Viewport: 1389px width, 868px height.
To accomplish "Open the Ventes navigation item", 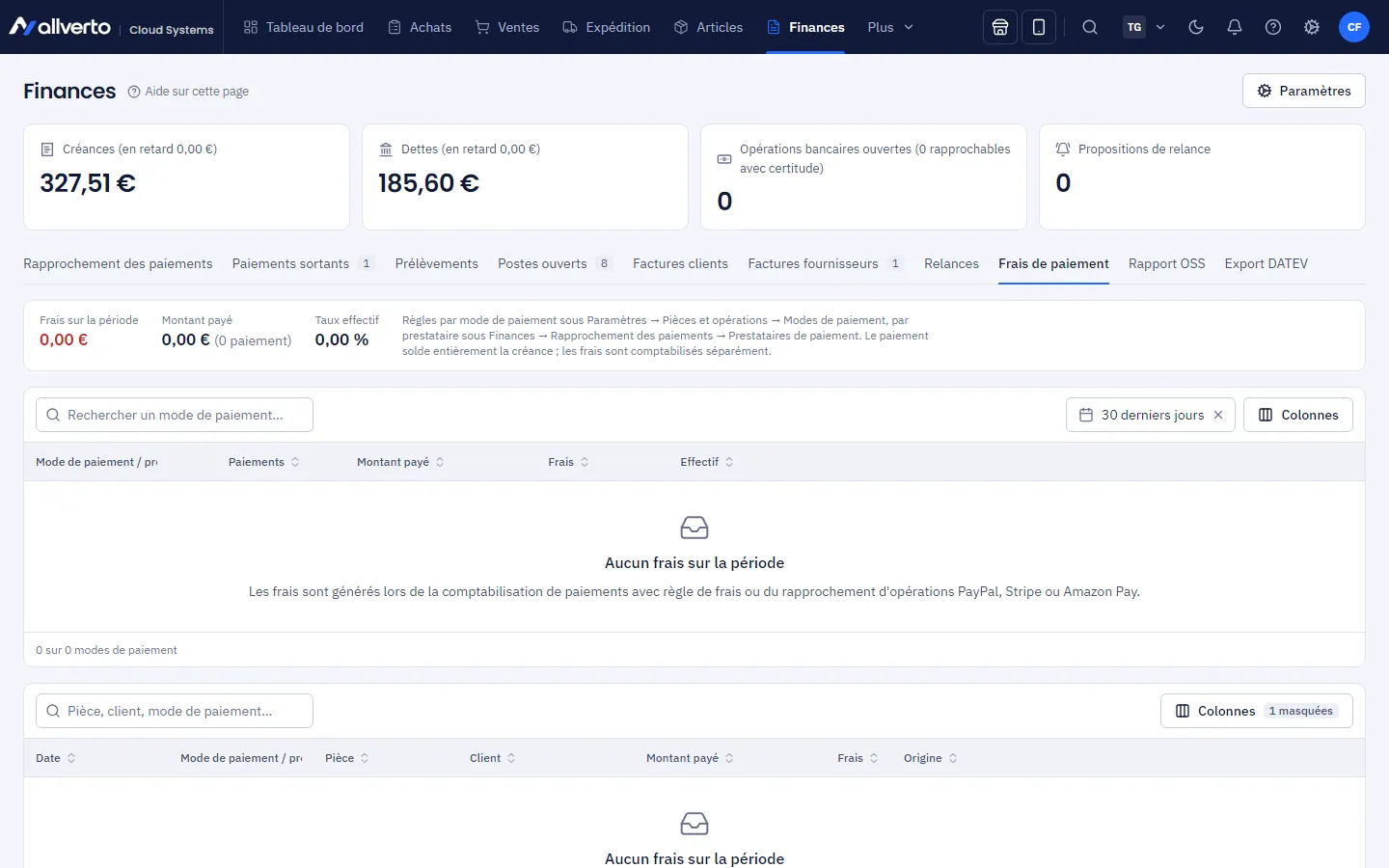I will [507, 27].
